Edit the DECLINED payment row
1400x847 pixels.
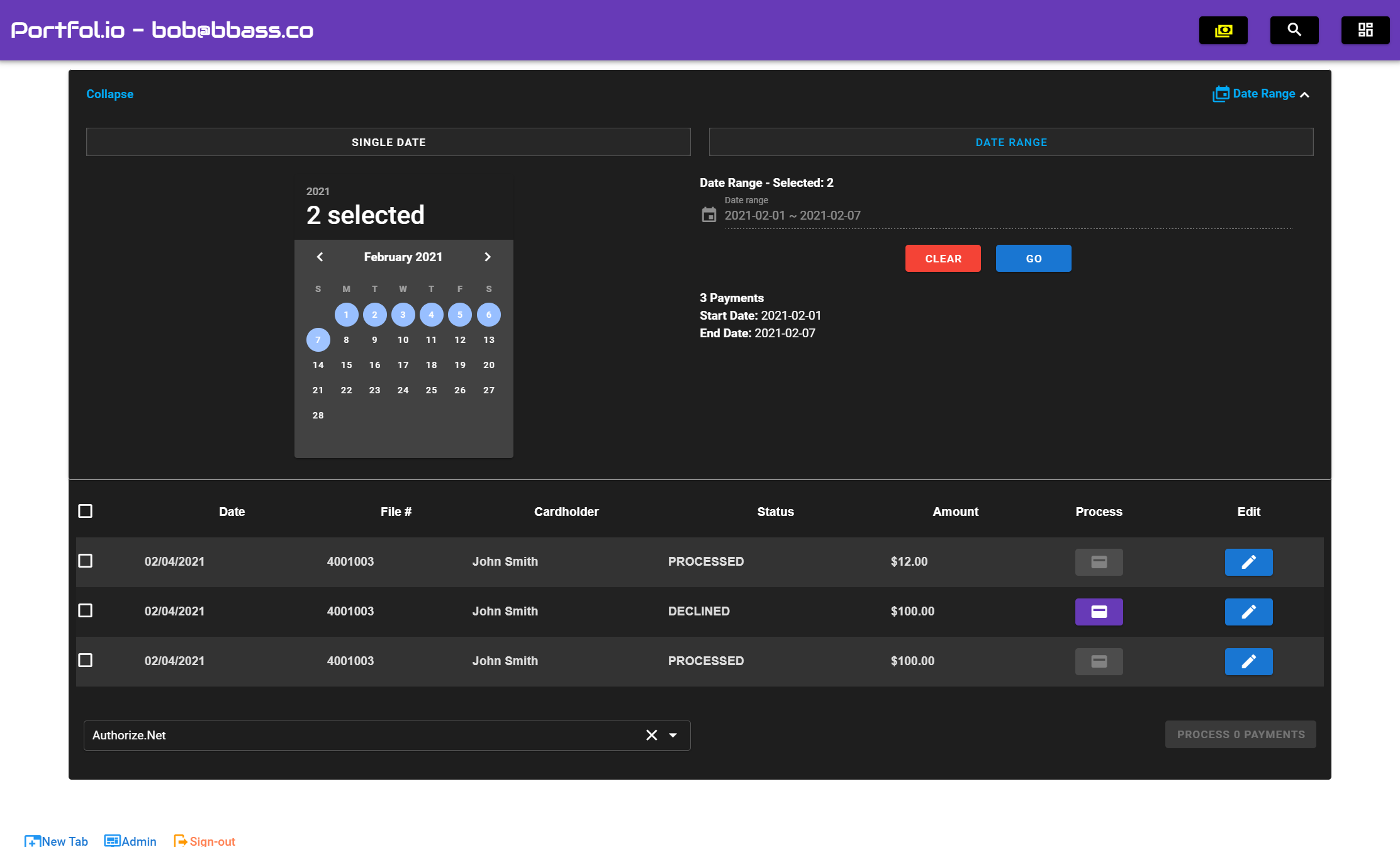(x=1248, y=612)
